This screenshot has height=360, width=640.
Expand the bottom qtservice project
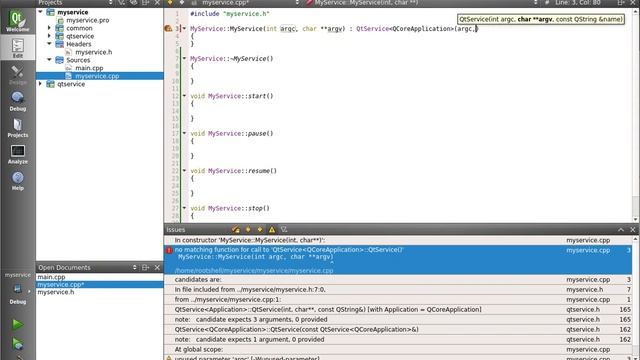point(40,84)
